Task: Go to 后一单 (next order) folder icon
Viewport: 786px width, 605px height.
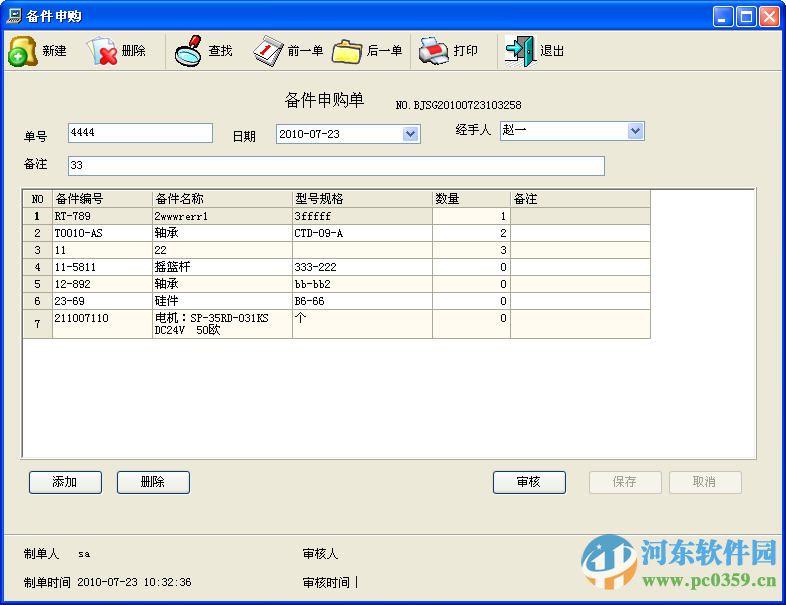Action: click(347, 51)
